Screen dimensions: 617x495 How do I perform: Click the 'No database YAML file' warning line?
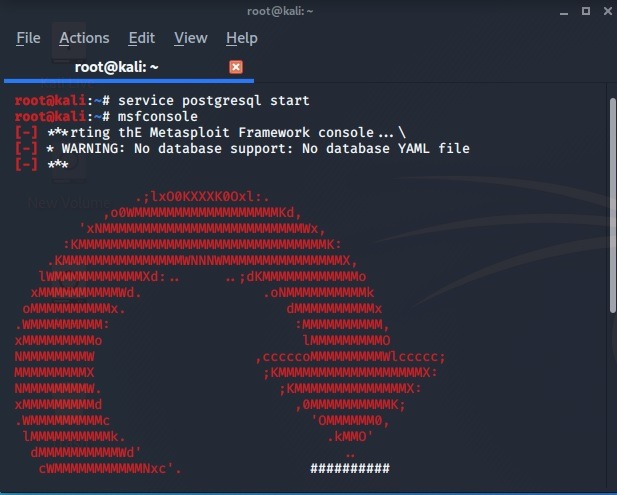[x=242, y=149]
